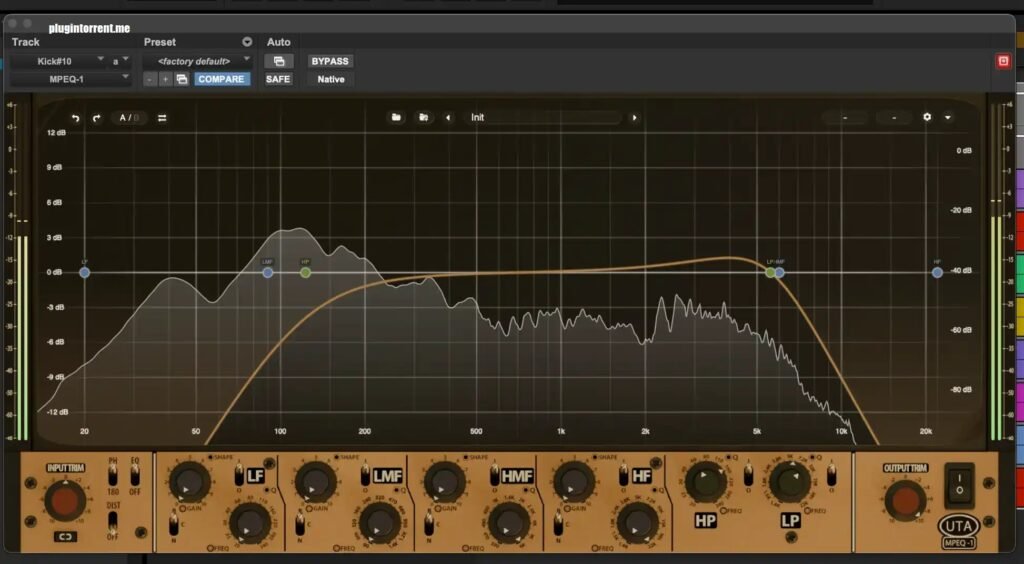Click the save preset folder icon
The height and width of the screenshot is (564, 1024).
(423, 118)
